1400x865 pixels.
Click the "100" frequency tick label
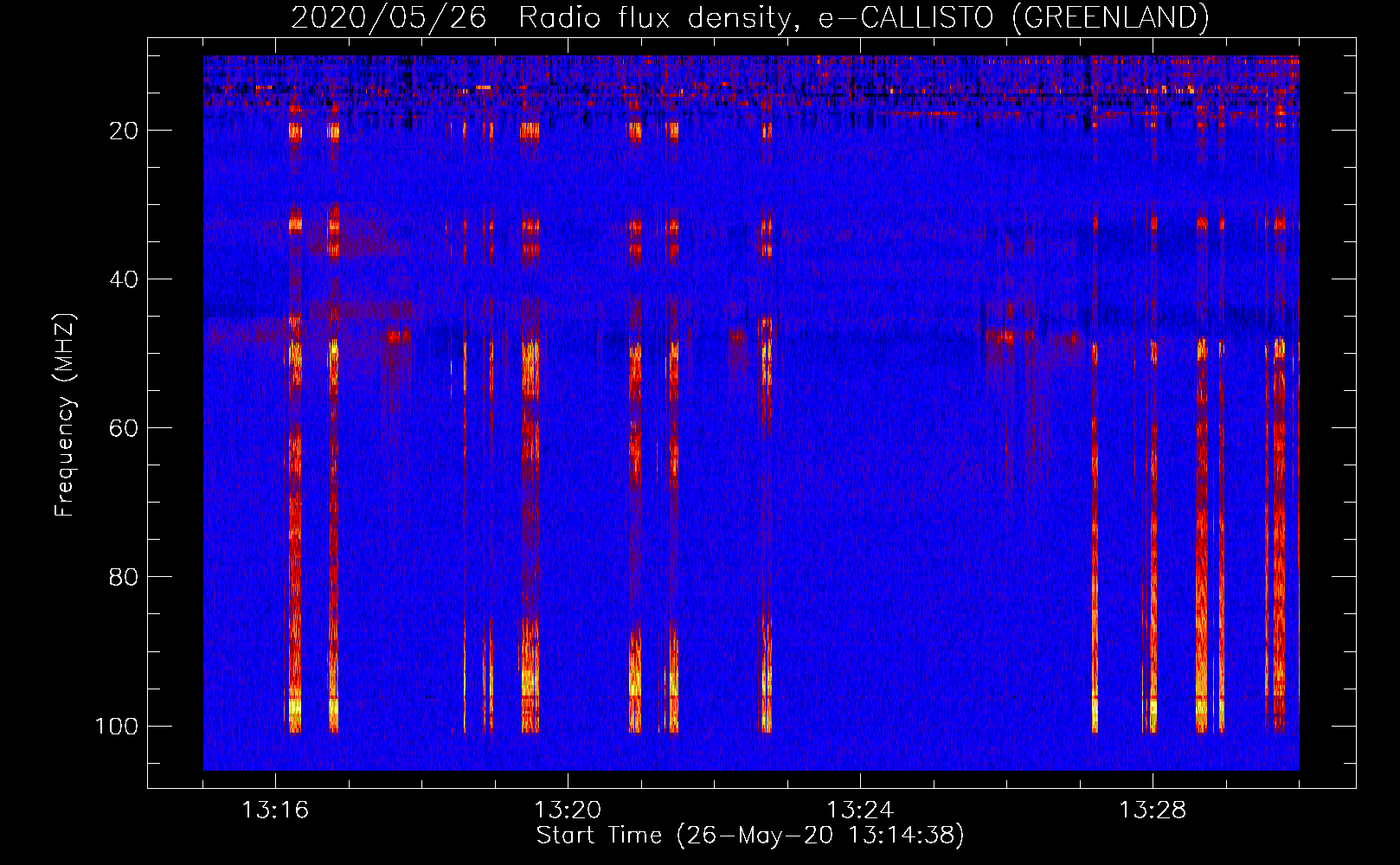tap(117, 726)
